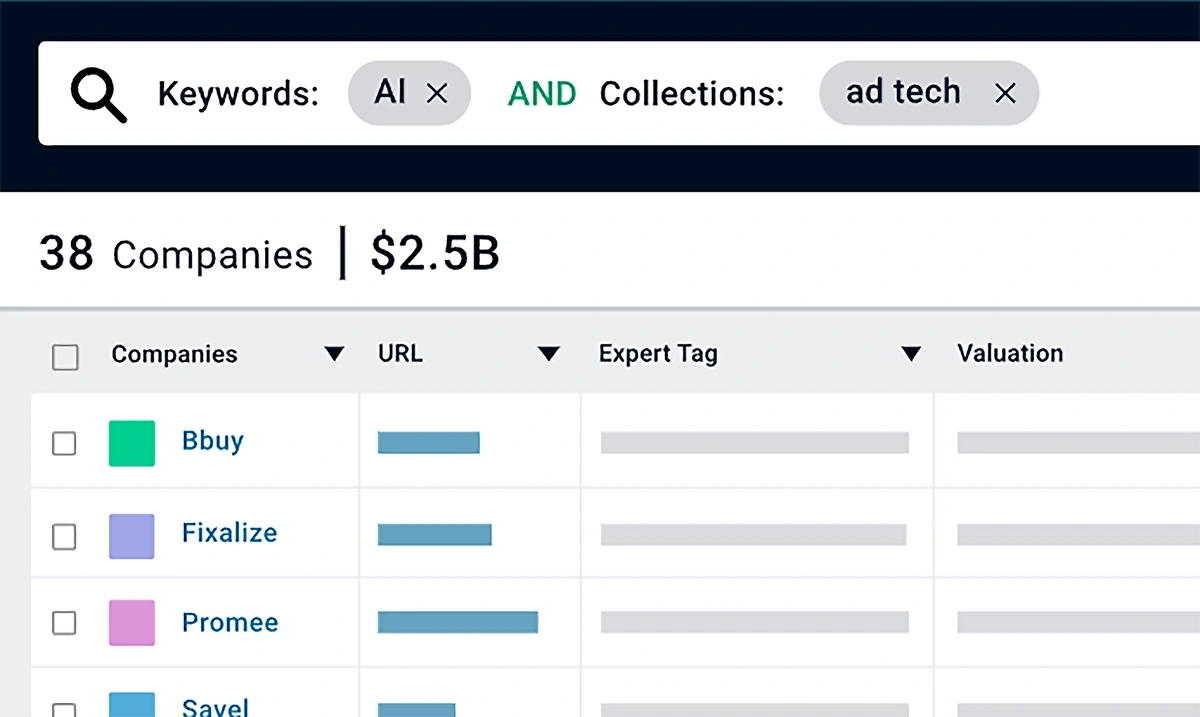This screenshot has height=717, width=1200.
Task: Toggle the select-all checkbox in header
Action: [65, 356]
